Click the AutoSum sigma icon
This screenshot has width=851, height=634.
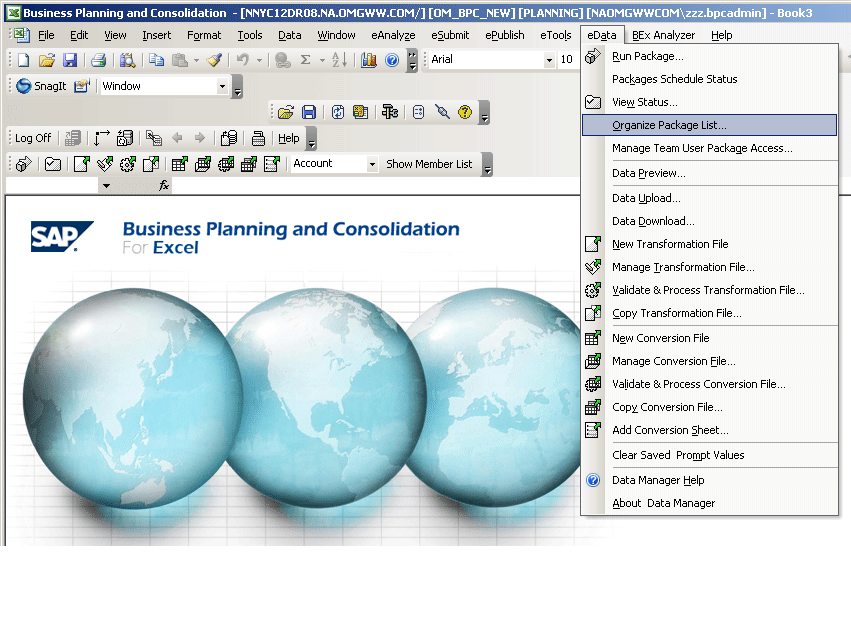tap(306, 60)
